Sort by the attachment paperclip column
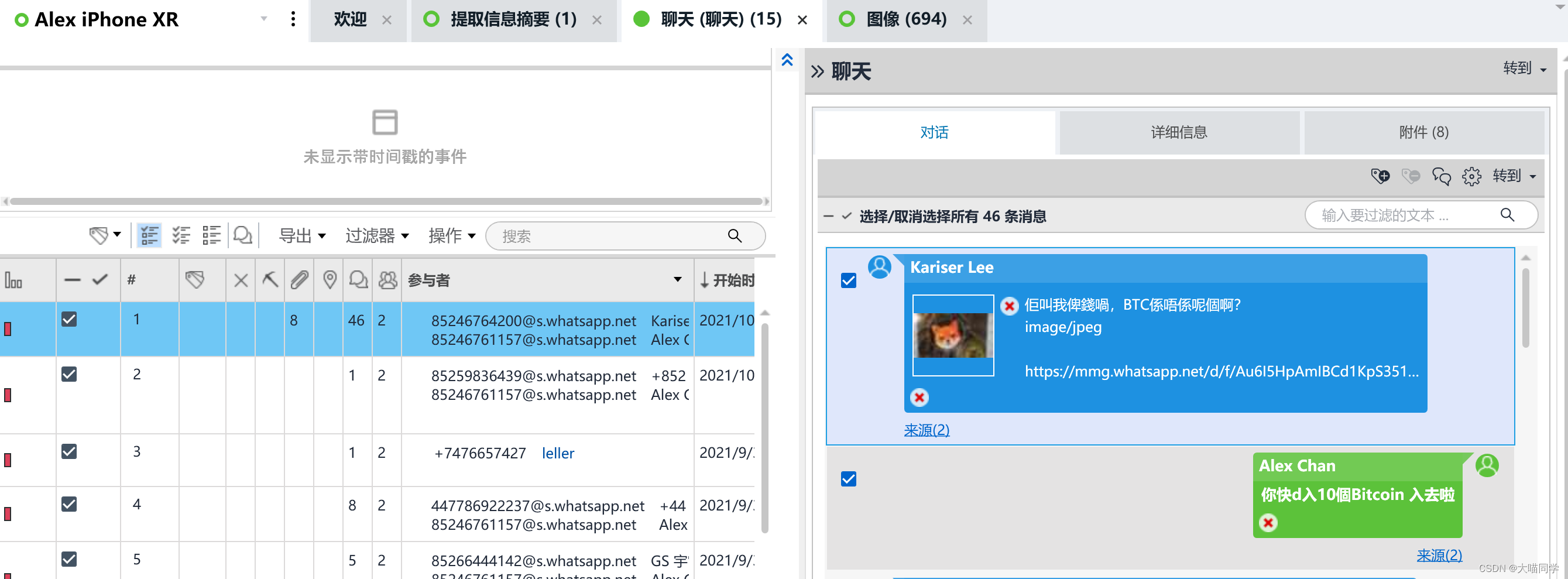The width and height of the screenshot is (1568, 579). click(x=300, y=280)
